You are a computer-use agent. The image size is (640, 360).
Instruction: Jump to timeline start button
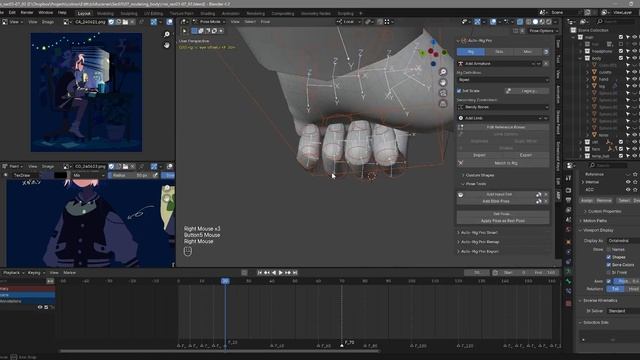pyautogui.click(x=260, y=273)
